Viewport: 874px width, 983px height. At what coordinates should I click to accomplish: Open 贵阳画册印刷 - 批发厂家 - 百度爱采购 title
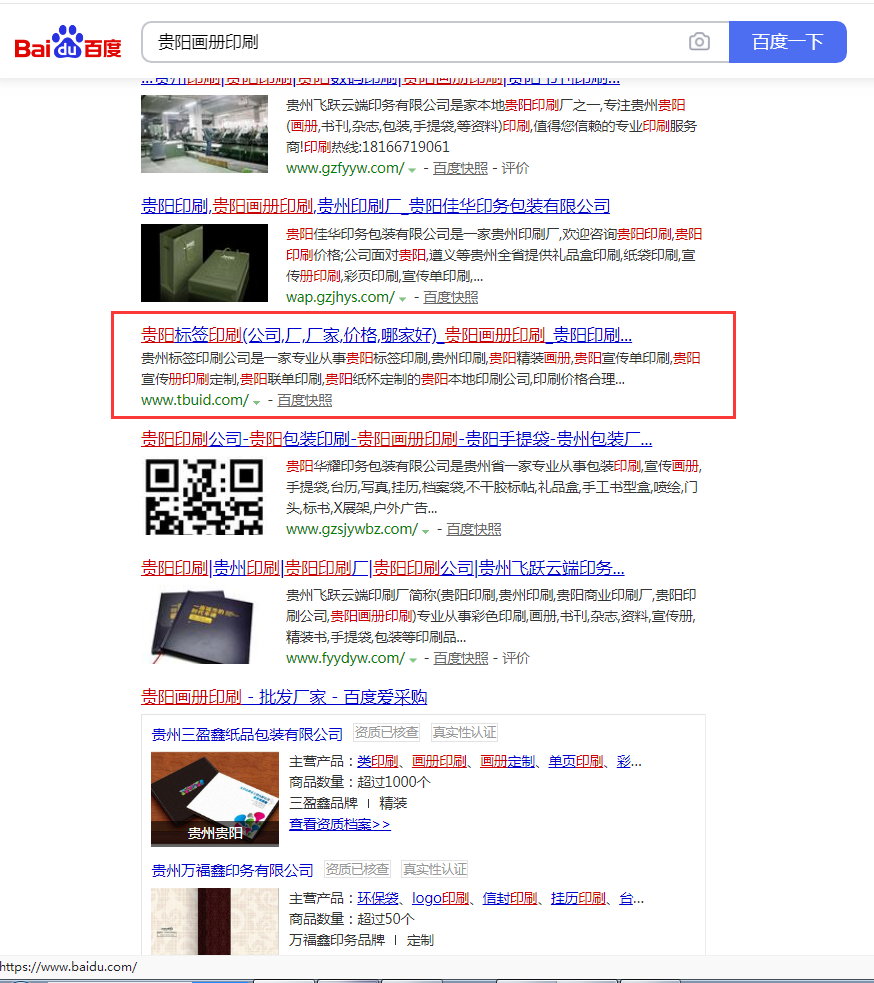tap(284, 697)
